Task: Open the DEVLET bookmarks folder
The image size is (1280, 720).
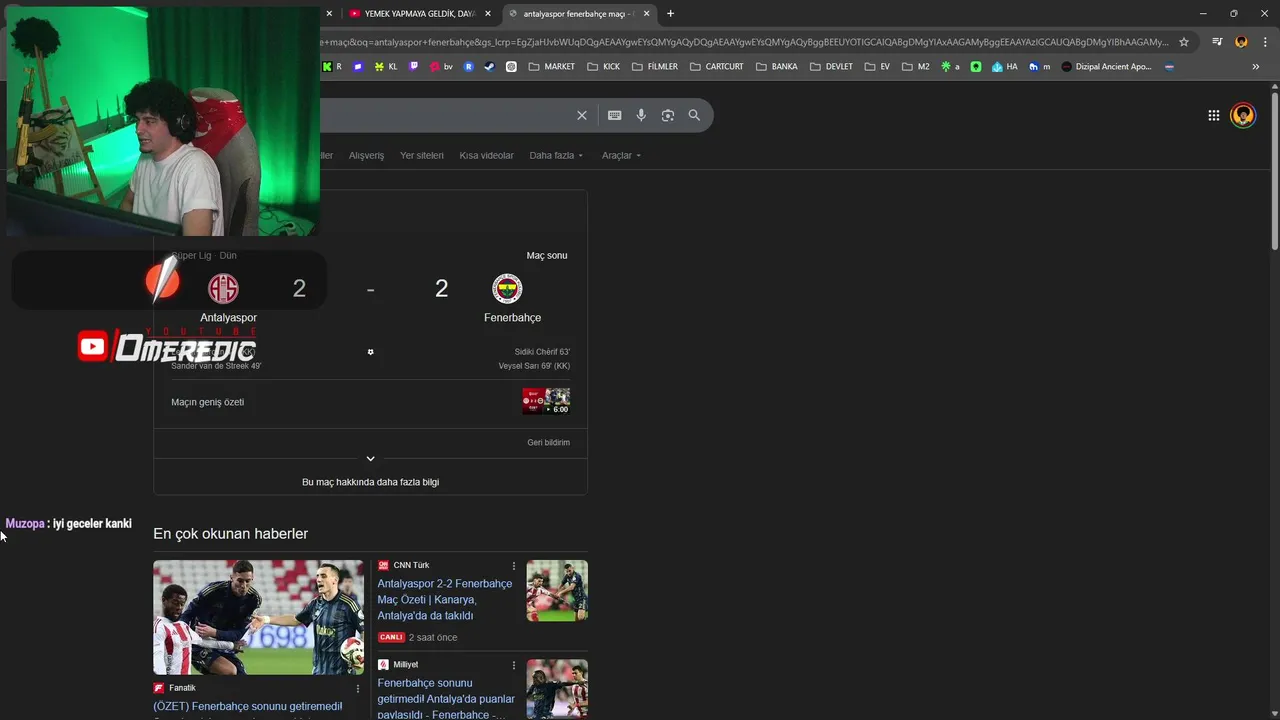Action: coord(832,67)
